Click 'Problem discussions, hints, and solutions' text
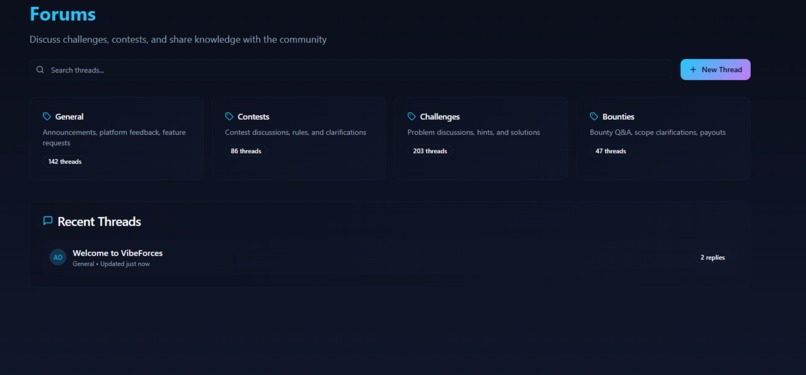The image size is (806, 375). [x=474, y=133]
